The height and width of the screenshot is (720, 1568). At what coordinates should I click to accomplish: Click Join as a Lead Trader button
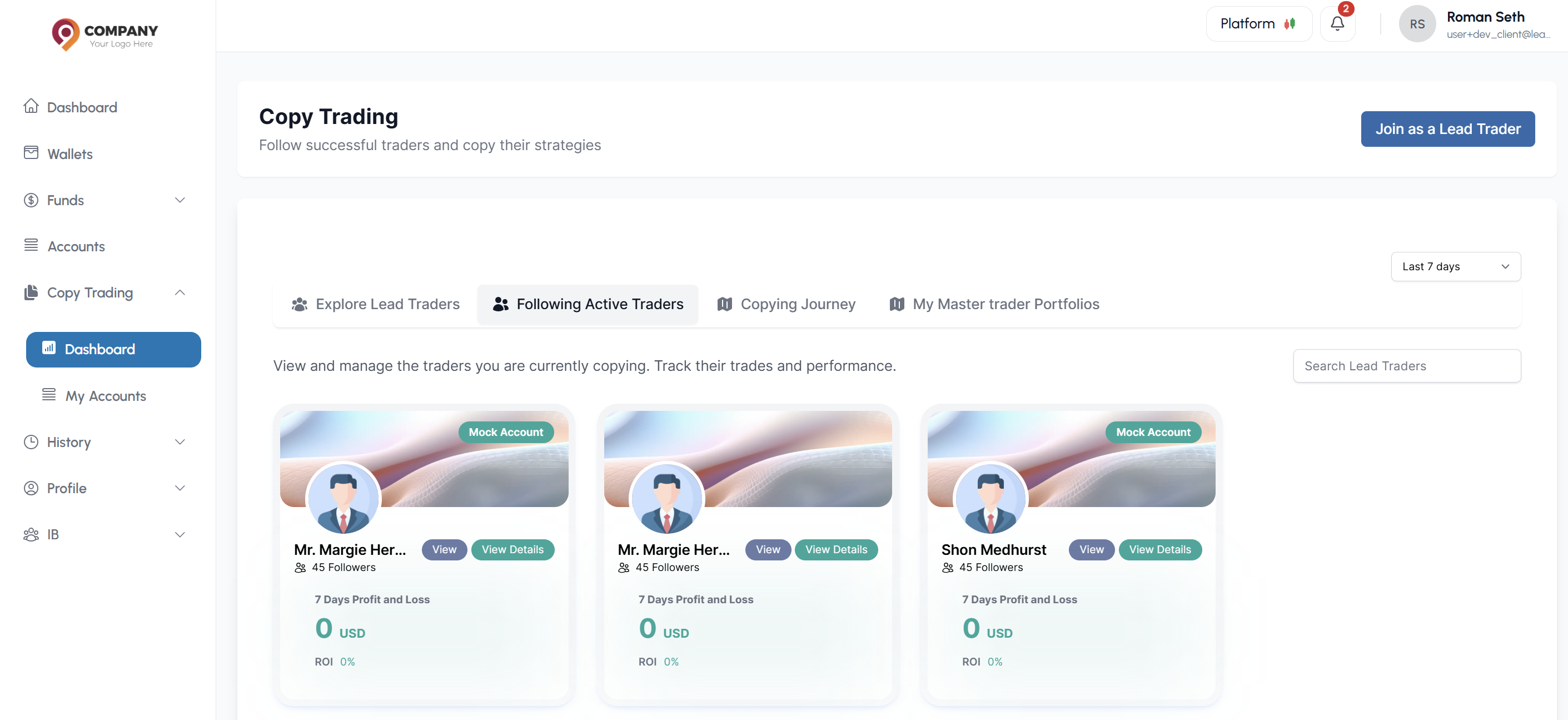[1447, 129]
